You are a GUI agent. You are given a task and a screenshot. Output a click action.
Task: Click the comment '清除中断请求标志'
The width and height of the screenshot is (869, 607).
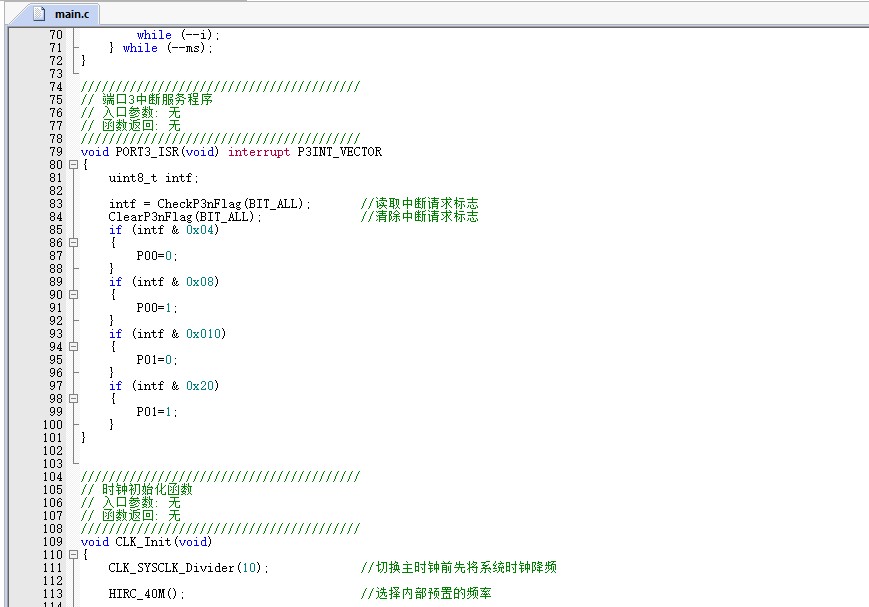(427, 217)
